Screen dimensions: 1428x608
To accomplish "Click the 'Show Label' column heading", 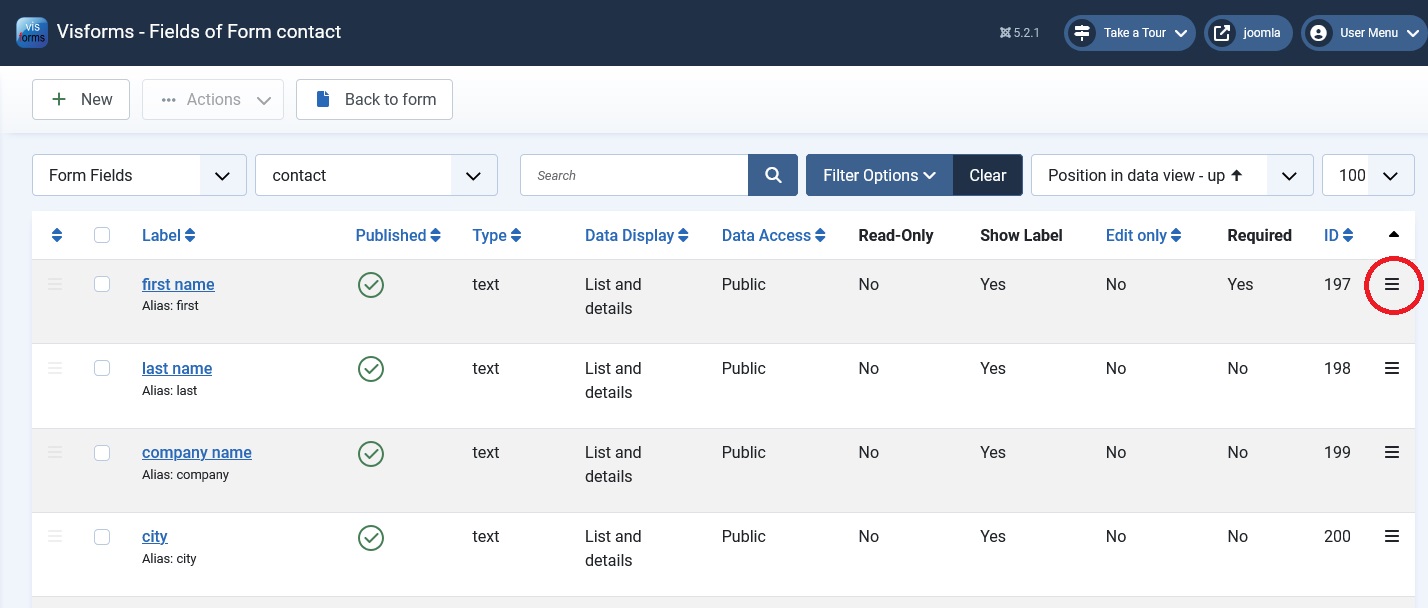I will tap(1021, 235).
